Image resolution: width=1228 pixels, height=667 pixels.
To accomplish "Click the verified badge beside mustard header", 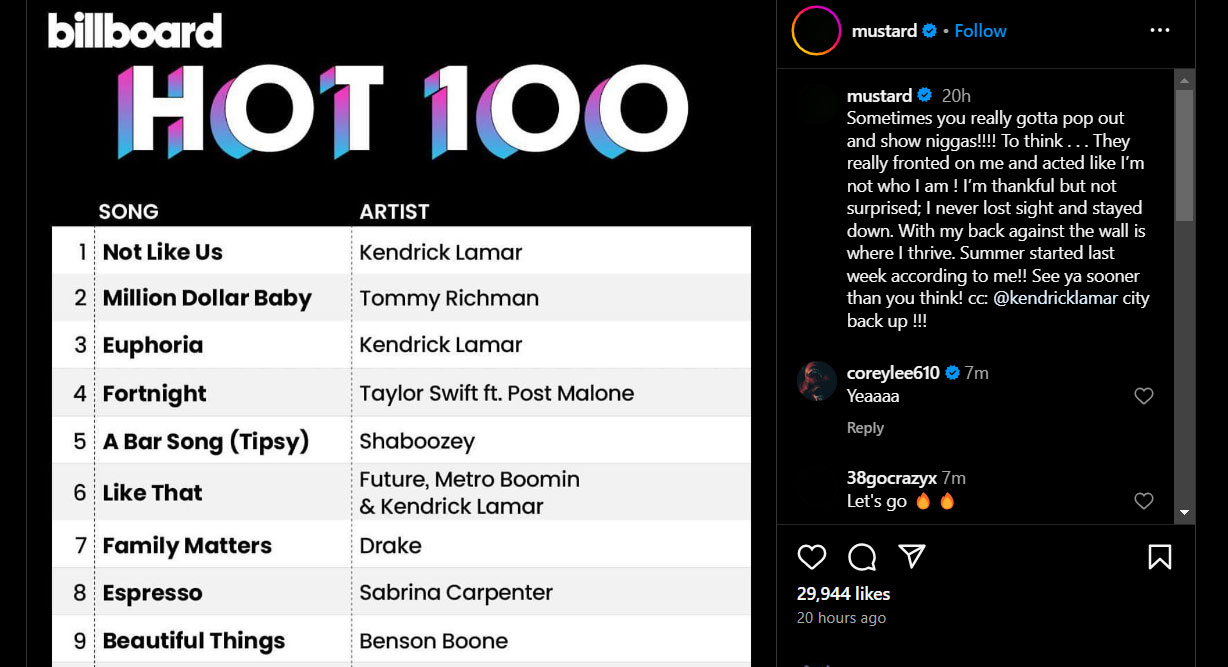I will 930,31.
